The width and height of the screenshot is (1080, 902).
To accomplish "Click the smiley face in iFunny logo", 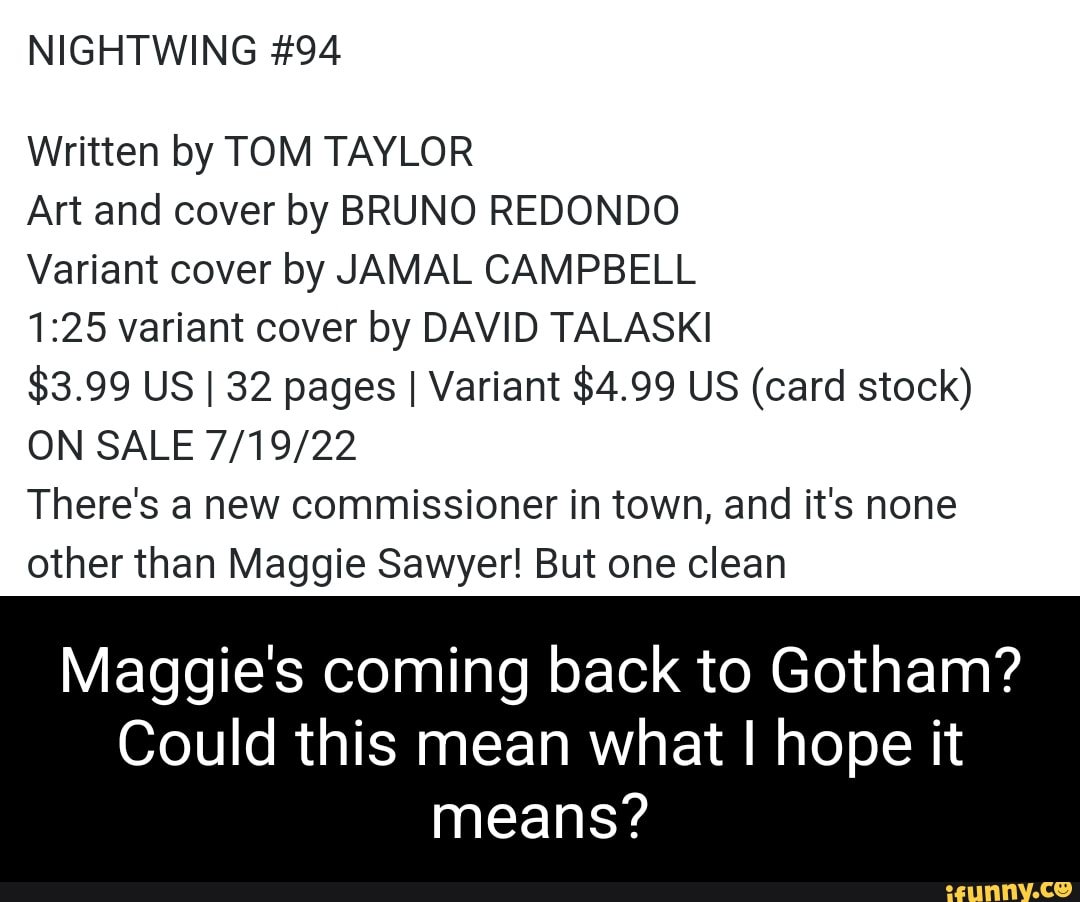I will (1061, 888).
